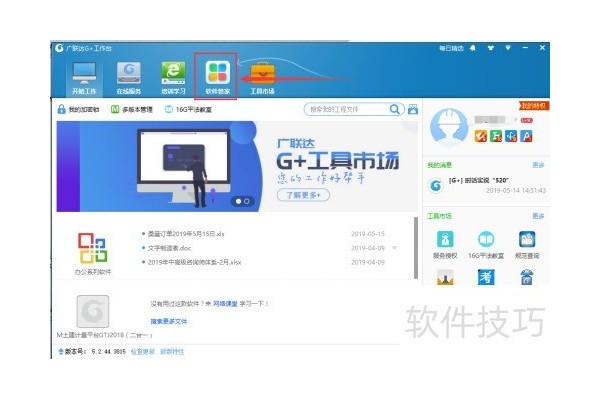Open the [G+] message about "520"
600x400 pixels.
479,180
